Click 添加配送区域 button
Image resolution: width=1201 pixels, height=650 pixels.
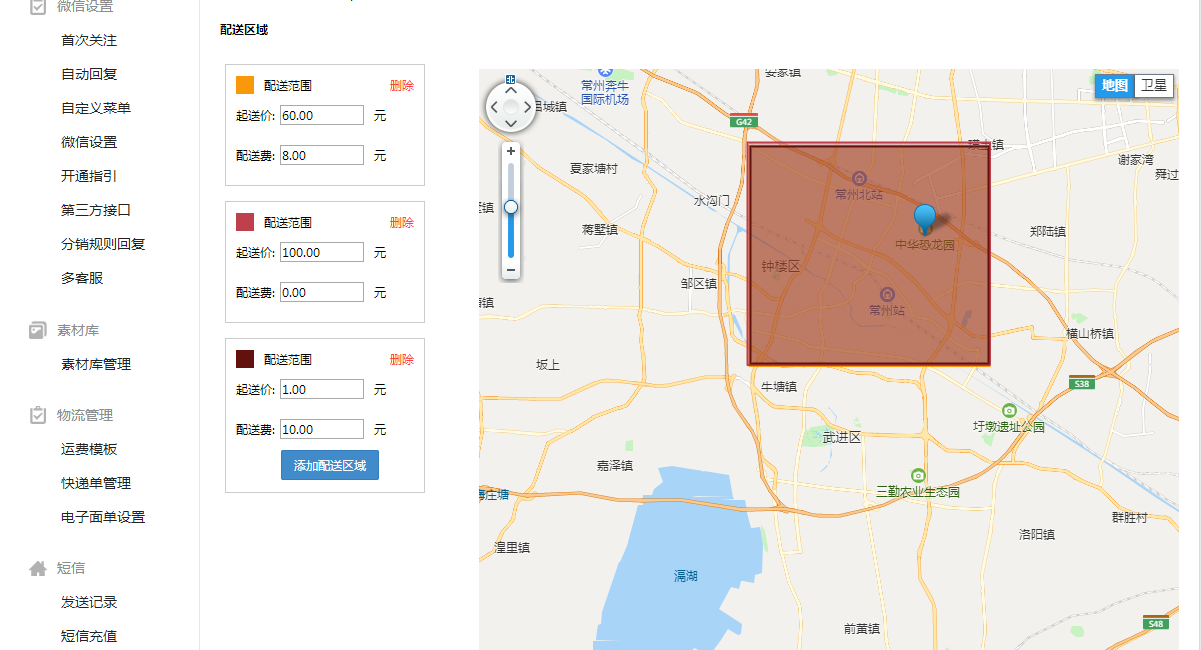pos(330,466)
